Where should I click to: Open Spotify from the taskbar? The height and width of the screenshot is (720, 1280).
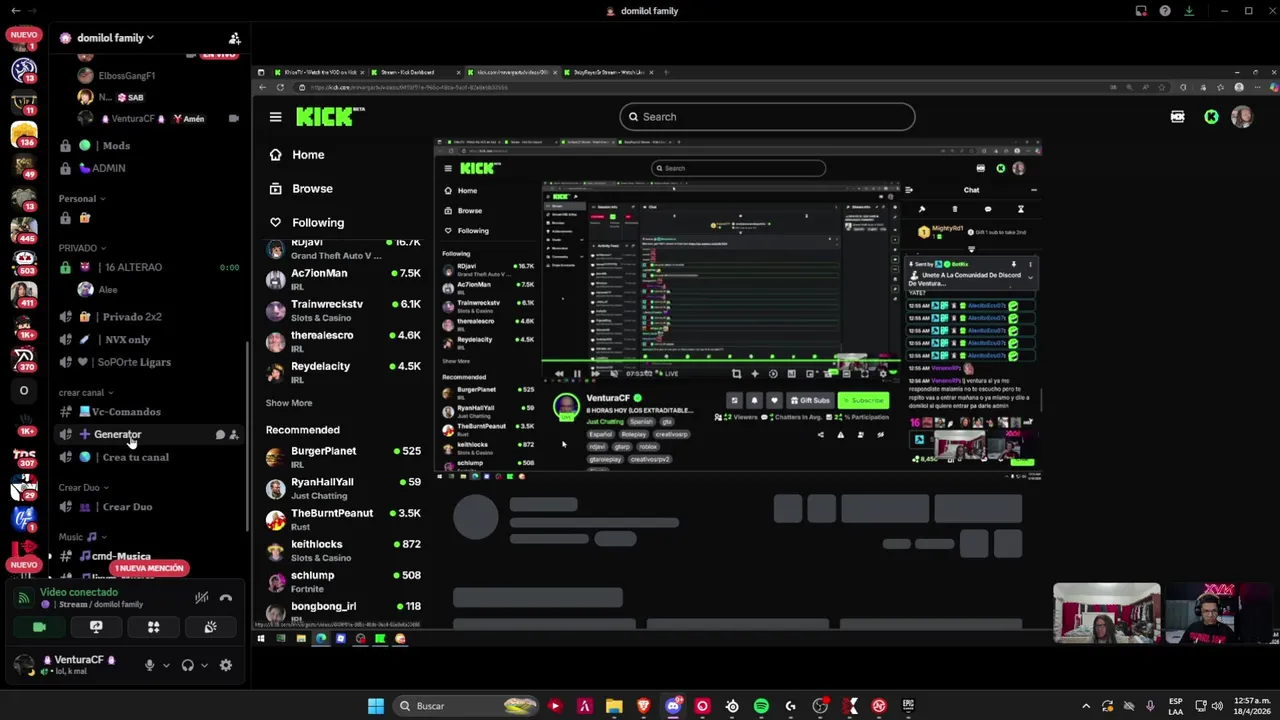(x=761, y=706)
